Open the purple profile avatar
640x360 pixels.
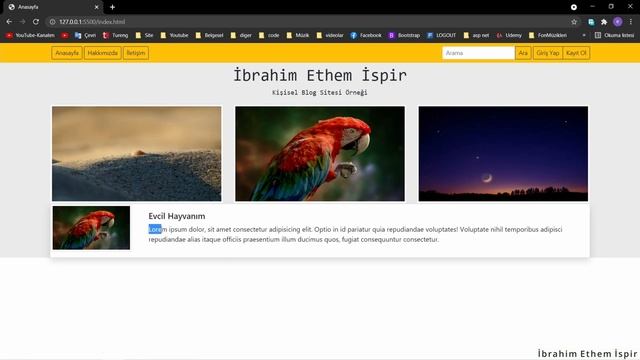(618, 22)
